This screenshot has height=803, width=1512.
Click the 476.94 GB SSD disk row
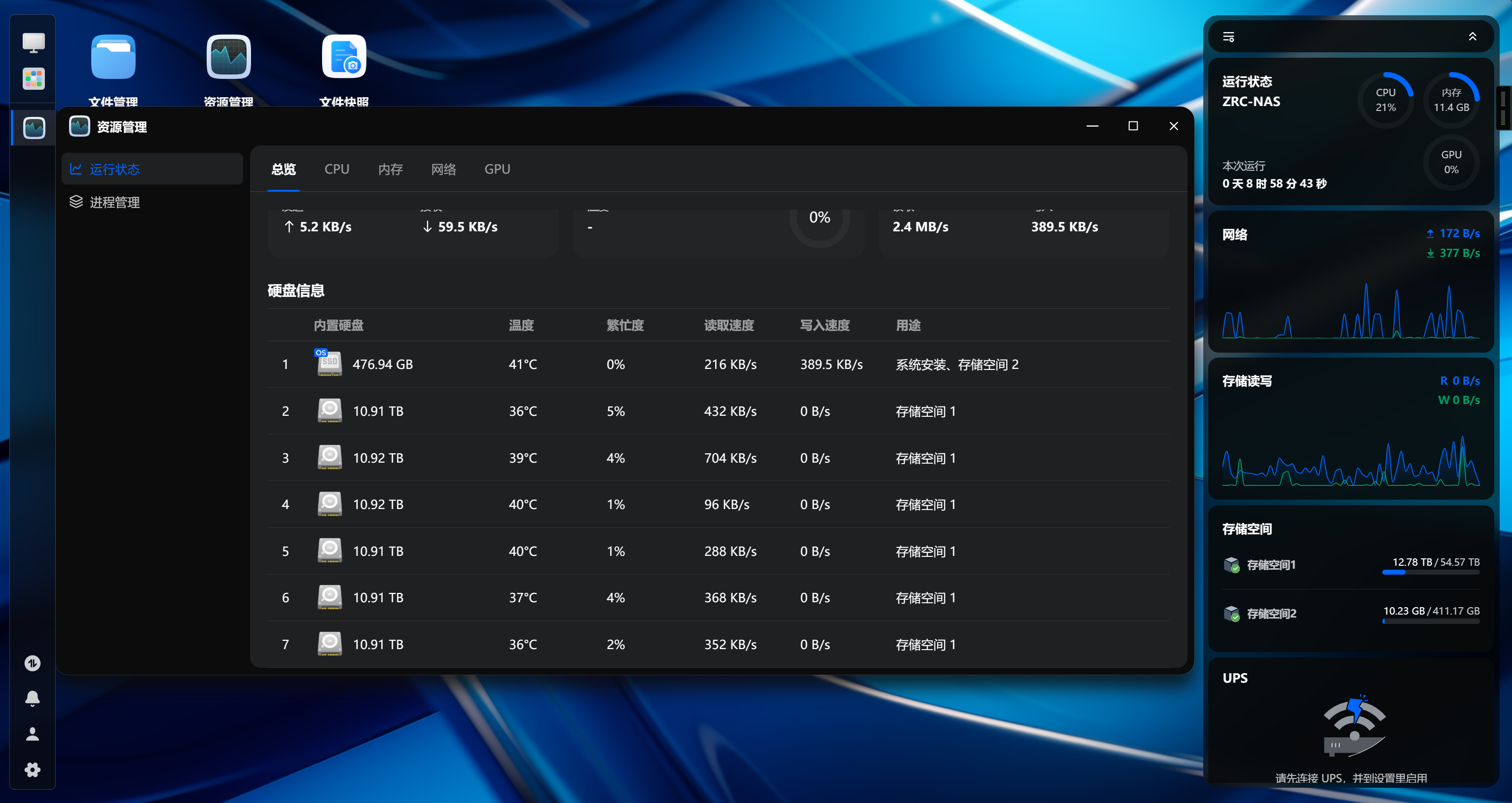pos(383,365)
